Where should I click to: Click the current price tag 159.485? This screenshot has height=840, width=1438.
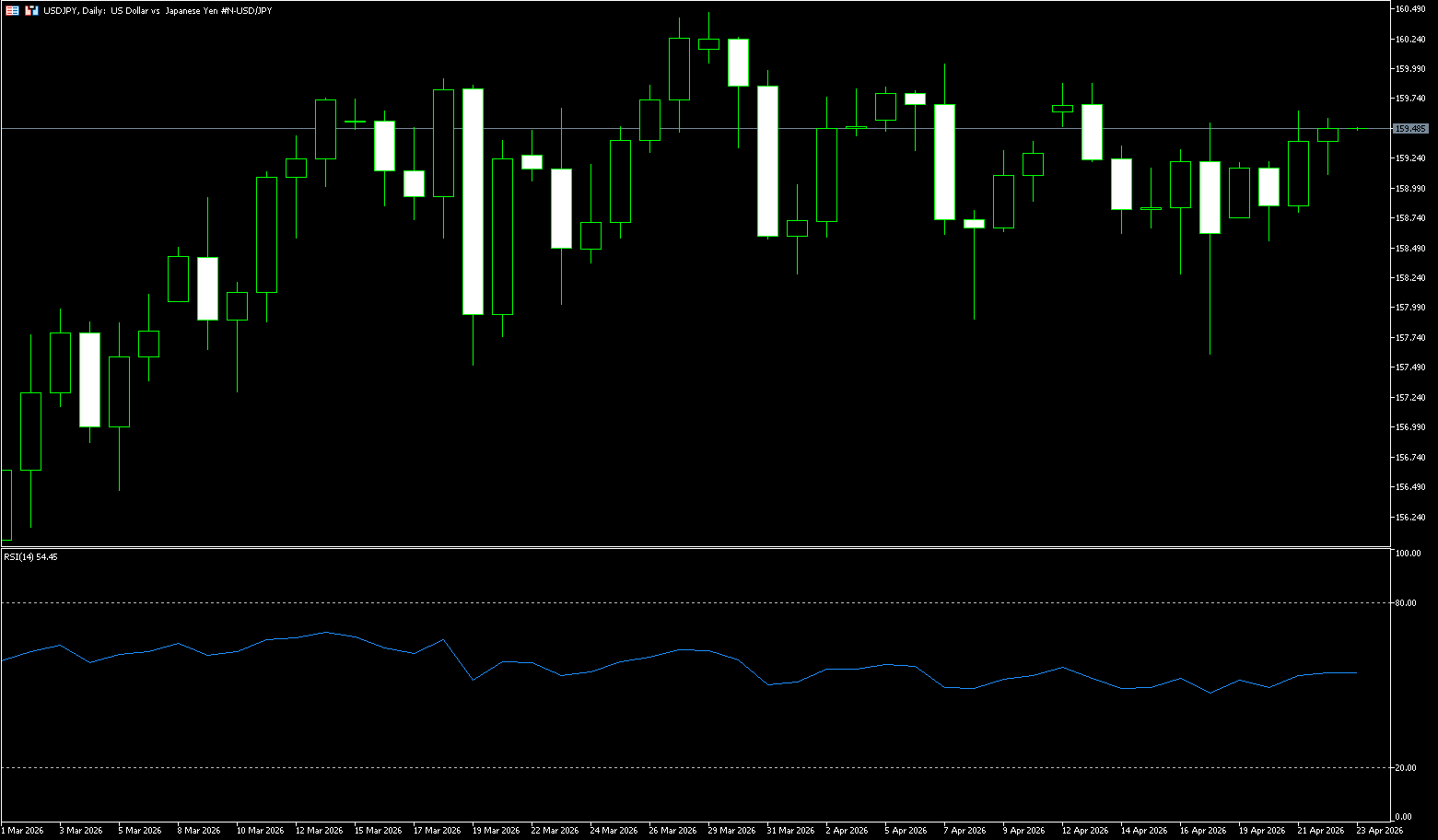(x=1411, y=128)
